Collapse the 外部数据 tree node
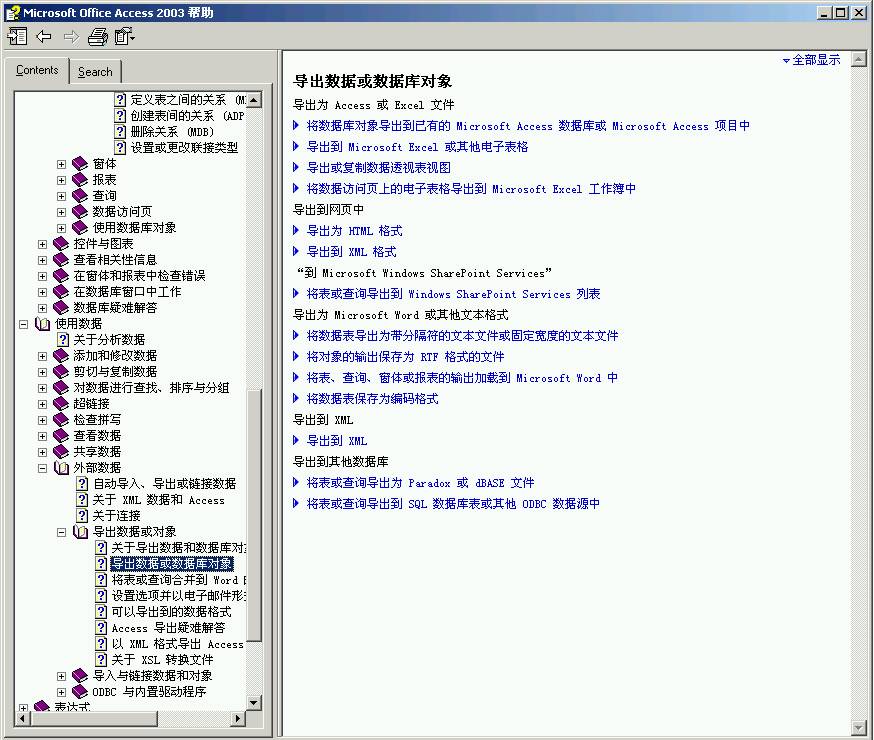Screen dimensions: 874x740 click(x=42, y=469)
